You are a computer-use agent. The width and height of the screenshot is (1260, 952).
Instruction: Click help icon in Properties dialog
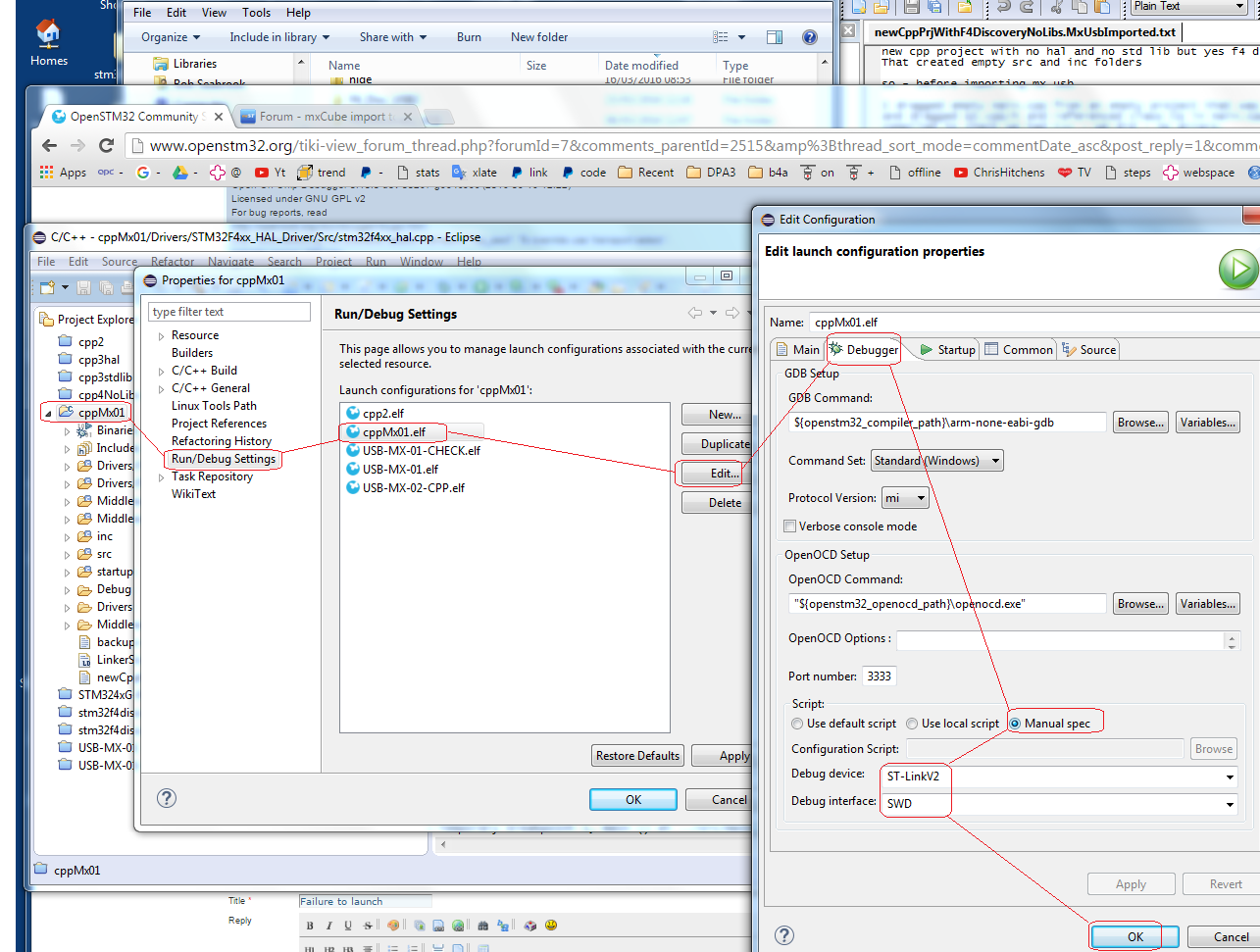pyautogui.click(x=167, y=798)
